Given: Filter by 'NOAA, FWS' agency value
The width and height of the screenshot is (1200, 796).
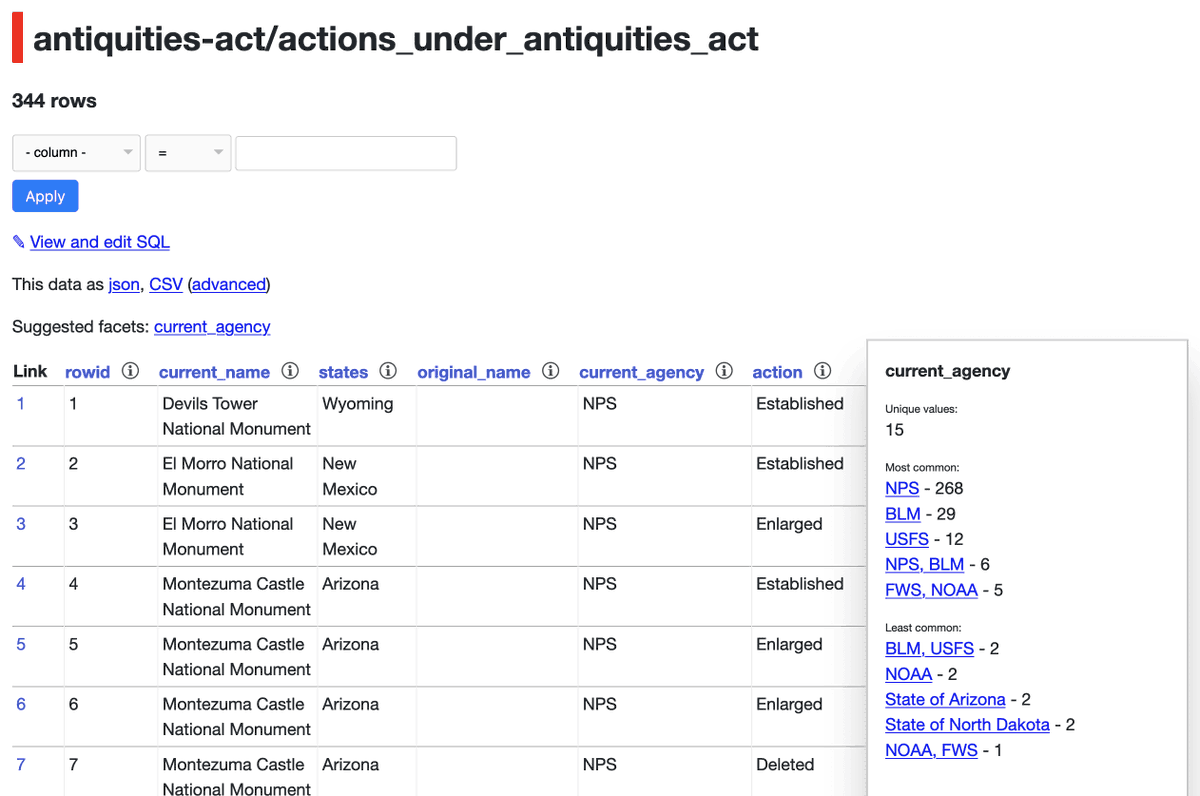Looking at the screenshot, I should [x=932, y=750].
